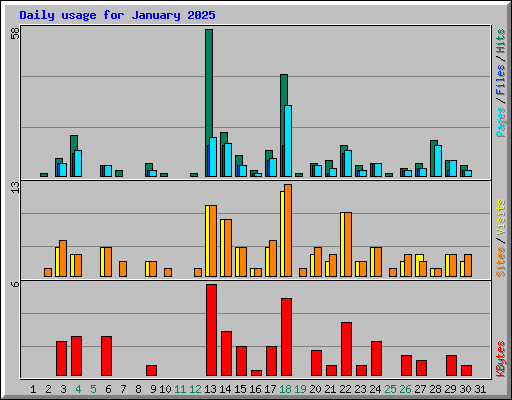The height and width of the screenshot is (400, 512).
Task: Click the yellow 'Visits' legend label
Action: click(500, 217)
